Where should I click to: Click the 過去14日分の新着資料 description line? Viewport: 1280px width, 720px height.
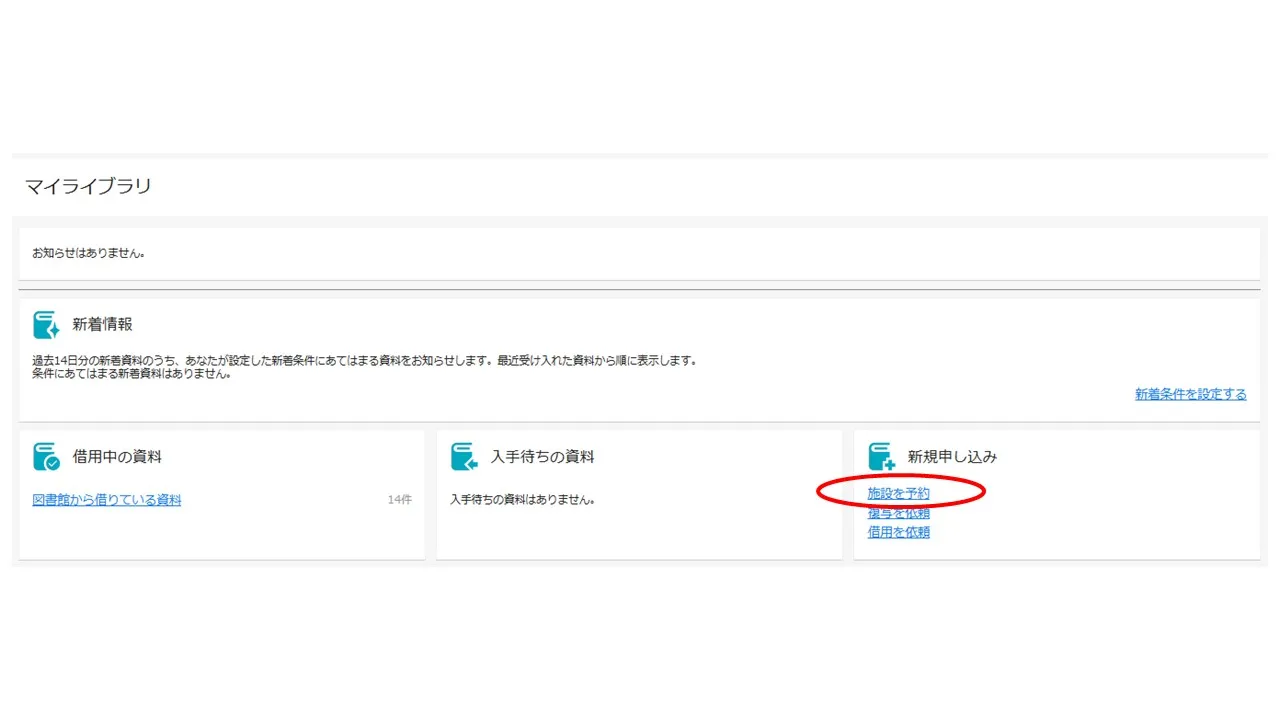click(x=364, y=360)
